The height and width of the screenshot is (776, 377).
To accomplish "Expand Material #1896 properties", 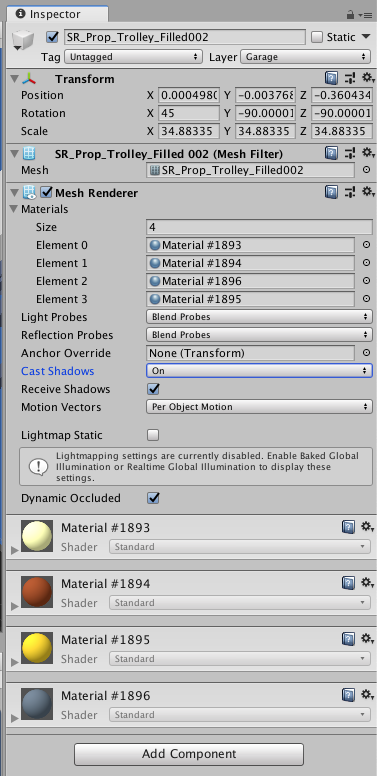I will click(14, 718).
